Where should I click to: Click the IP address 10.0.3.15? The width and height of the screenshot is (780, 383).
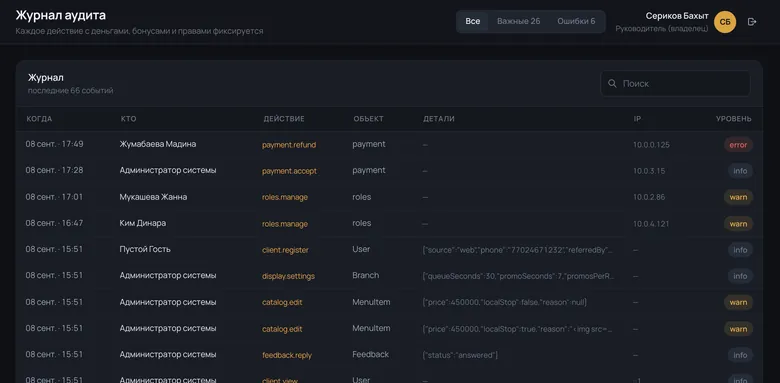pyautogui.click(x=649, y=171)
